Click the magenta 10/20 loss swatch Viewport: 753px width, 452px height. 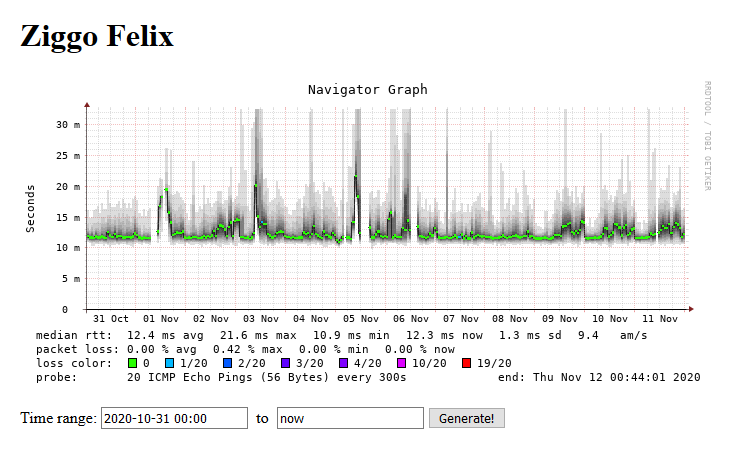coord(401,363)
